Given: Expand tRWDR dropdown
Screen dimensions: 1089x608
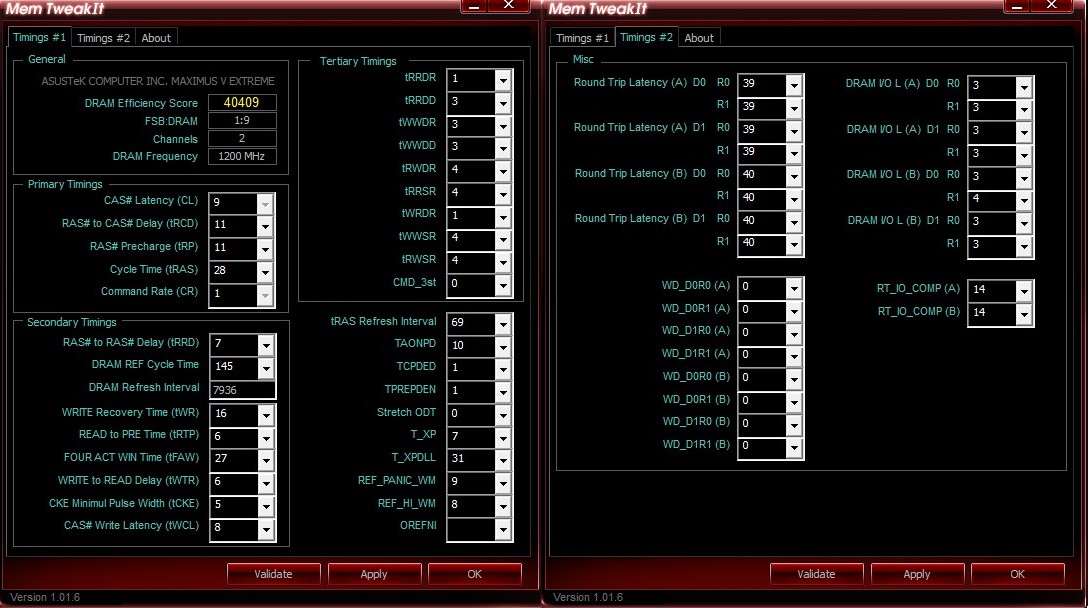Looking at the screenshot, I should click(x=503, y=172).
